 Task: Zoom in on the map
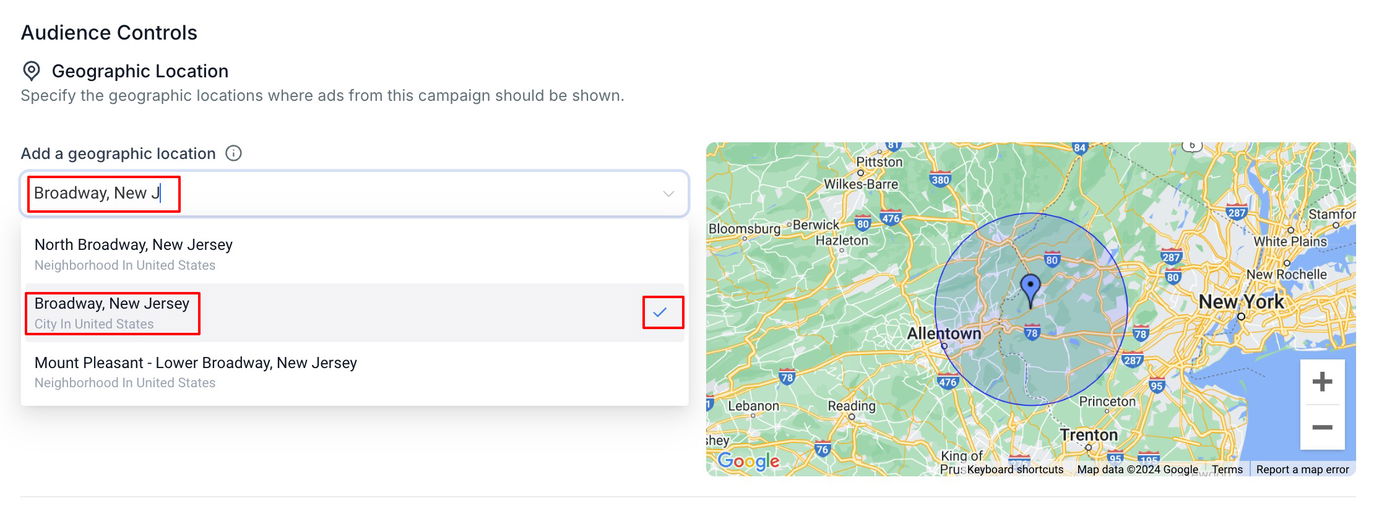(x=1322, y=382)
